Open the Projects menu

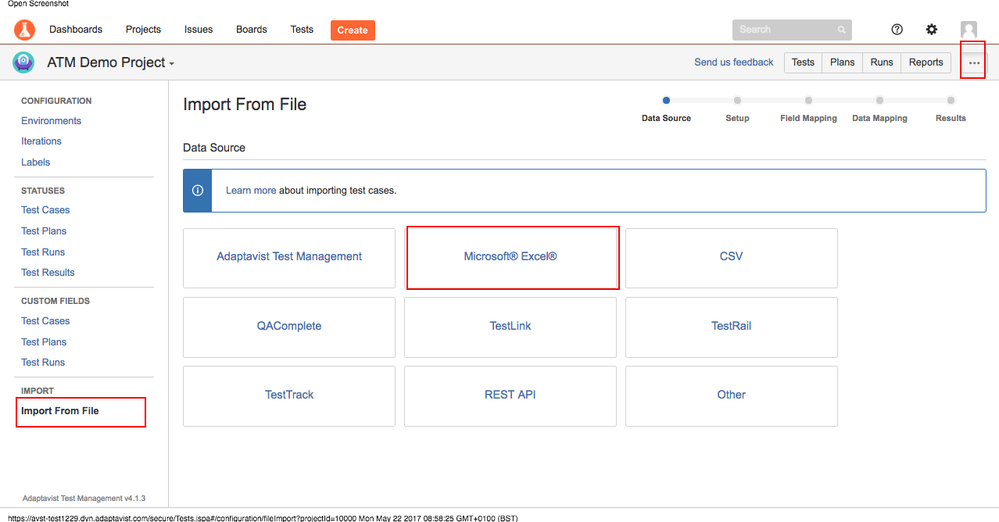coord(143,29)
